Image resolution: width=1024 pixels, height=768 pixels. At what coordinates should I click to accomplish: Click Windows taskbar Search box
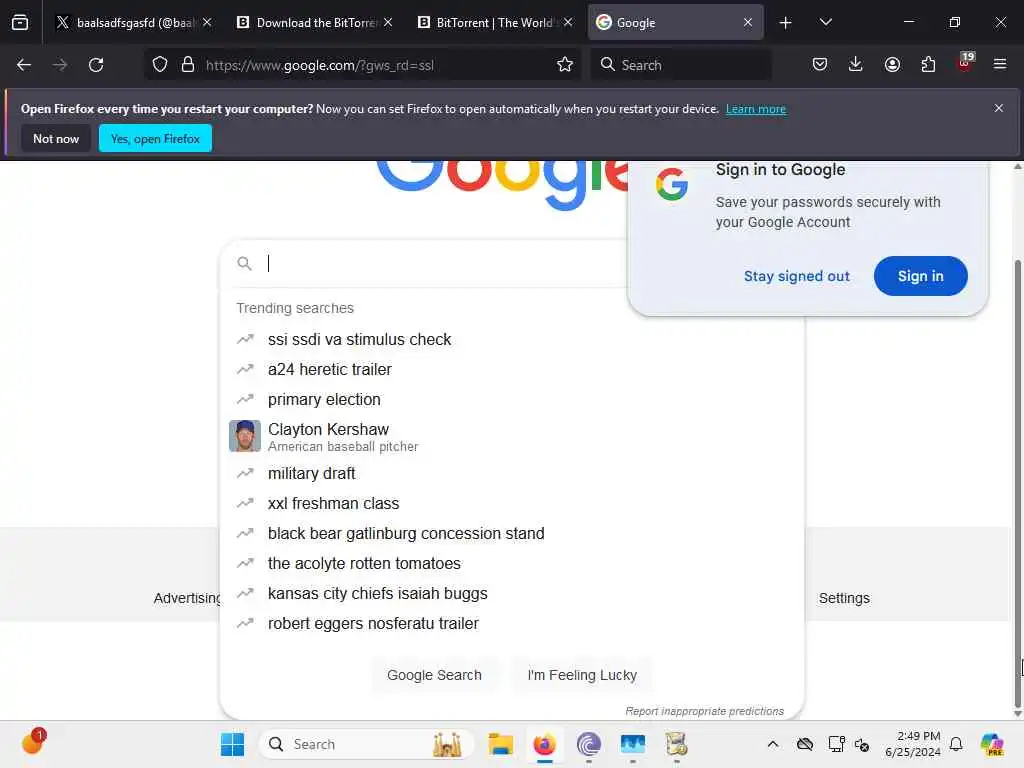click(x=366, y=744)
